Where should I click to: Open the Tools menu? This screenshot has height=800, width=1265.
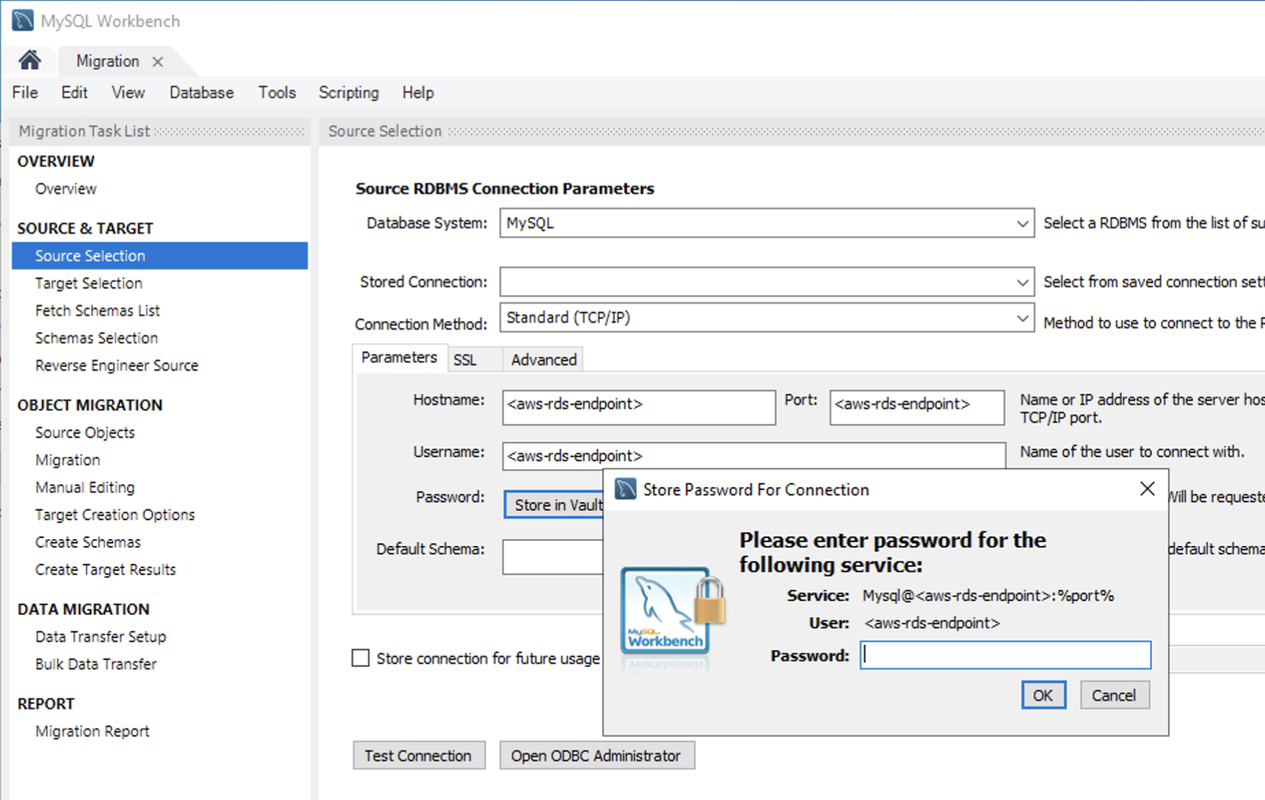277,92
